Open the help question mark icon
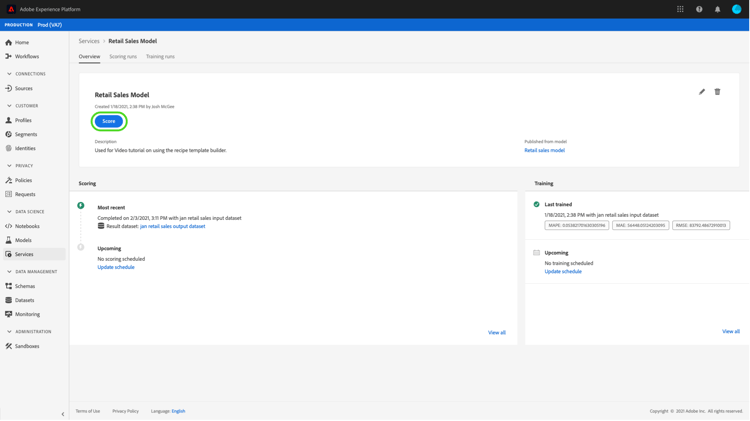Image resolution: width=750 pixels, height=421 pixels. [x=699, y=9]
